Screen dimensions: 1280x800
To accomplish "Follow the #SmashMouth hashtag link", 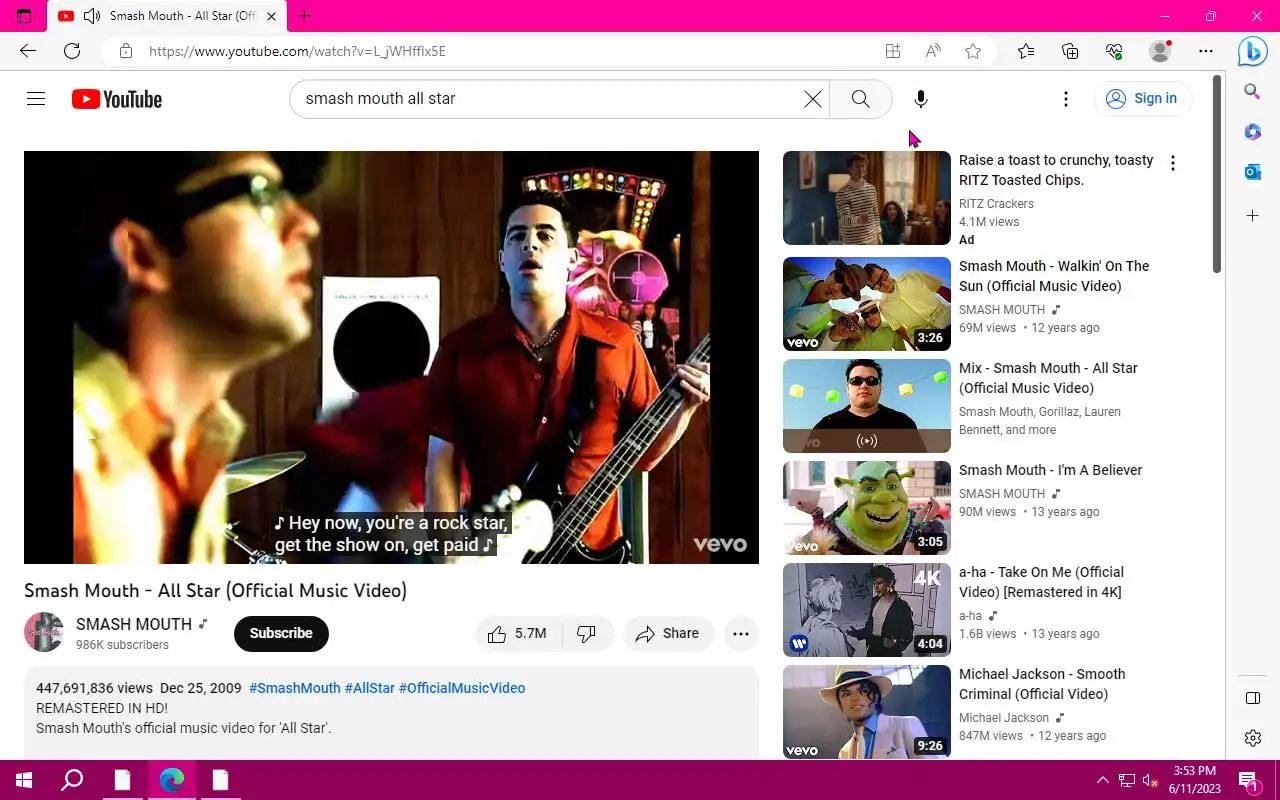I will (x=294, y=688).
